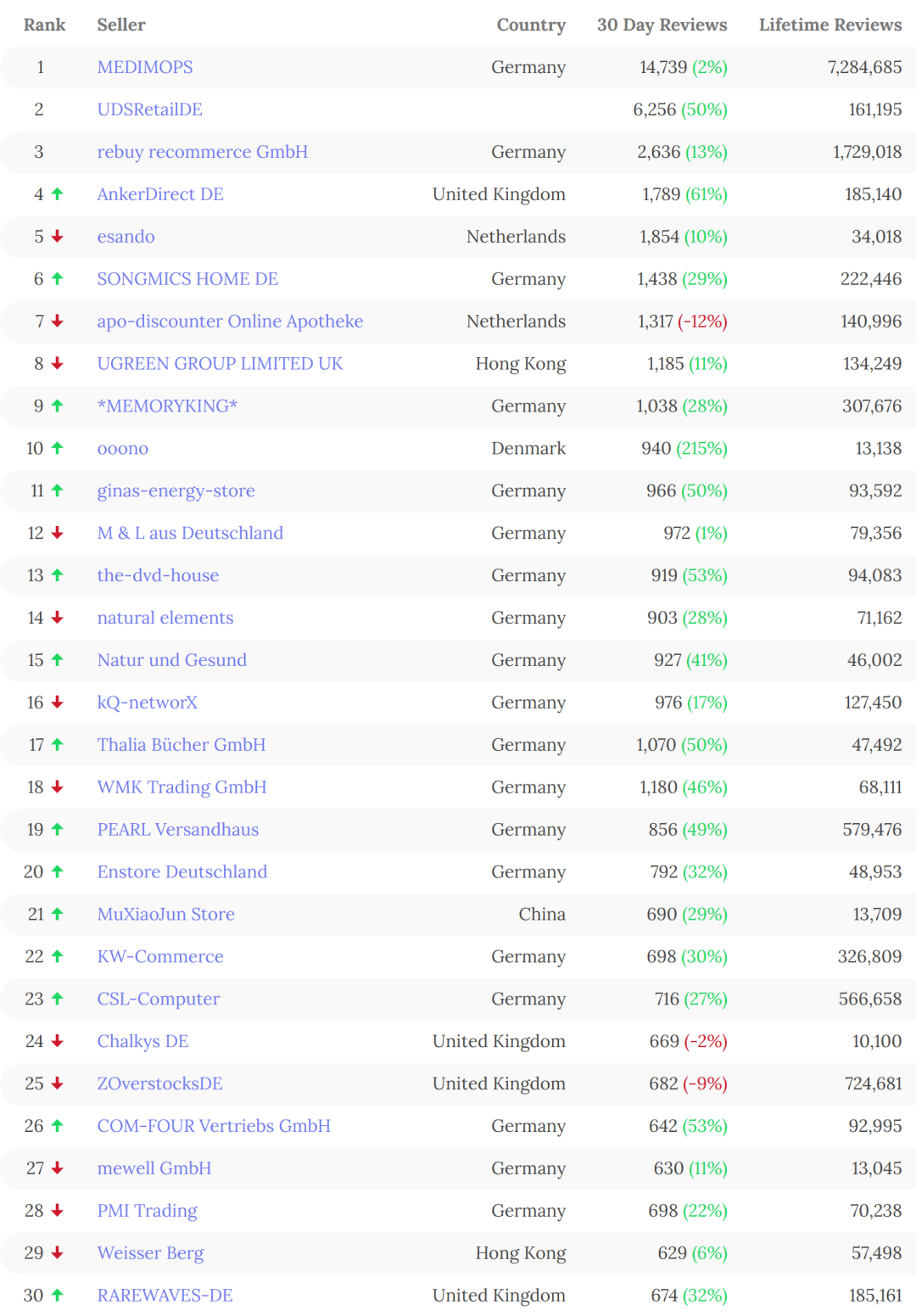Click KW-Commerce seller link

pyautogui.click(x=160, y=957)
